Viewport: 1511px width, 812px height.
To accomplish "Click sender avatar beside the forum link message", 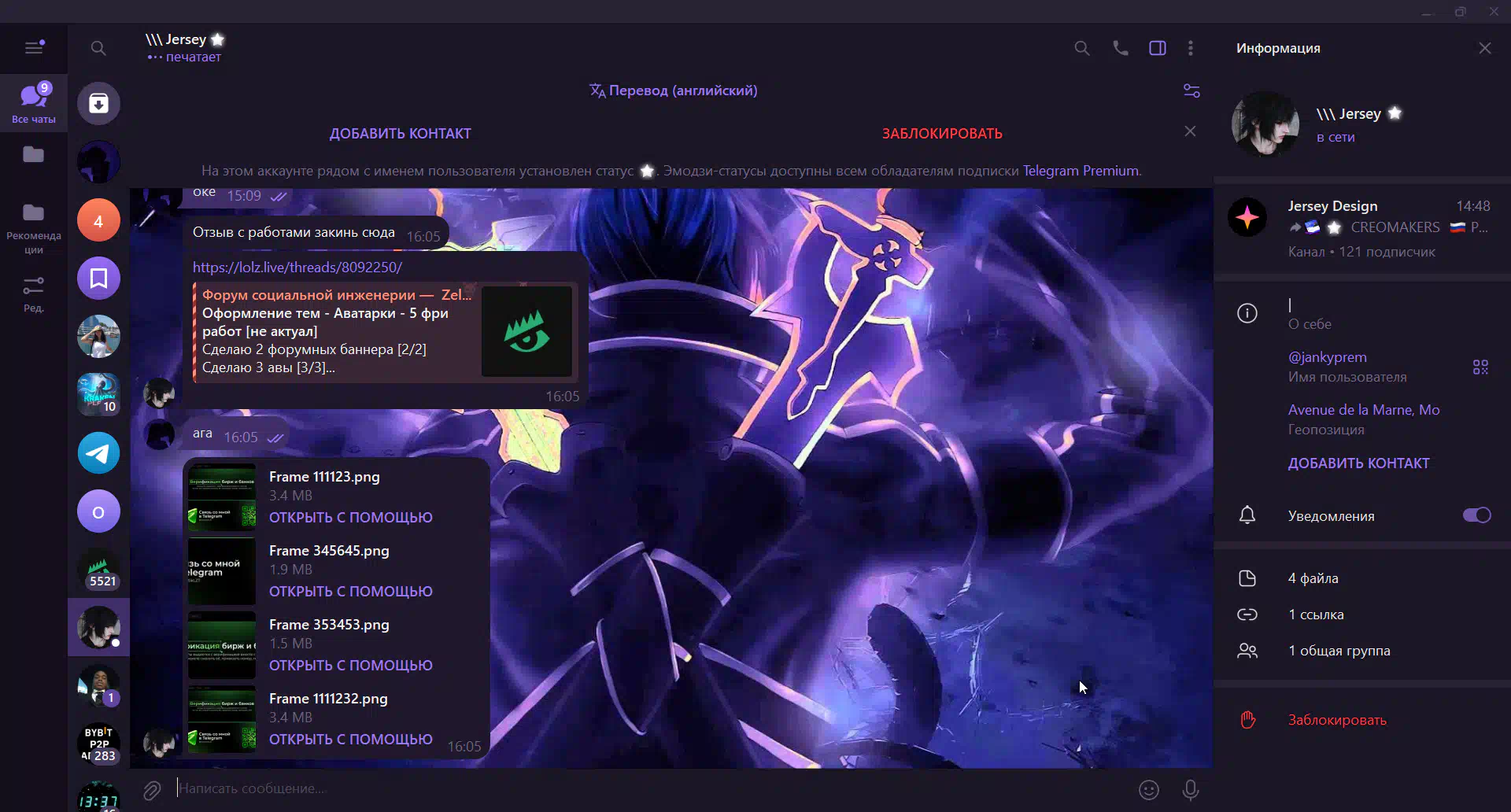I will coord(159,393).
